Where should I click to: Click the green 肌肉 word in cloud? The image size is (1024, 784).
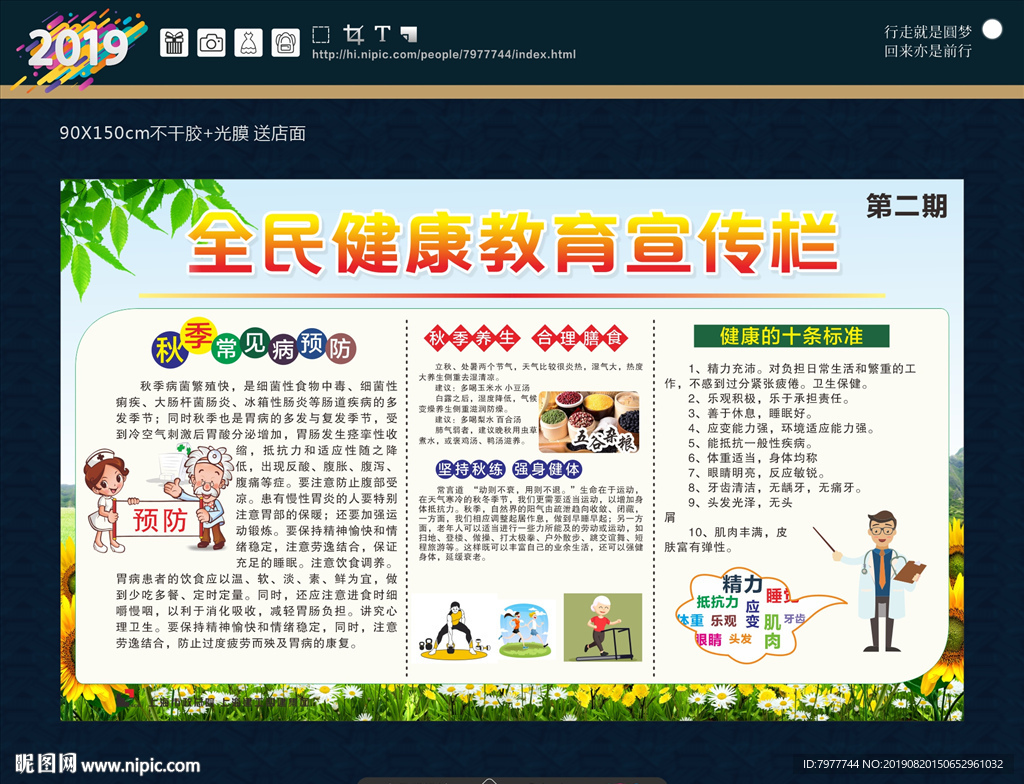(x=773, y=631)
